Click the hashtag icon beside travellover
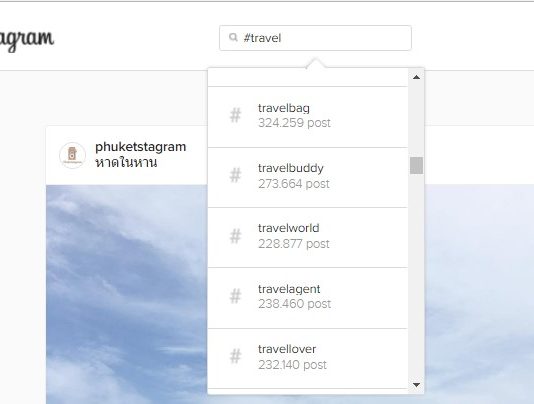The width and height of the screenshot is (534, 404). click(x=235, y=356)
